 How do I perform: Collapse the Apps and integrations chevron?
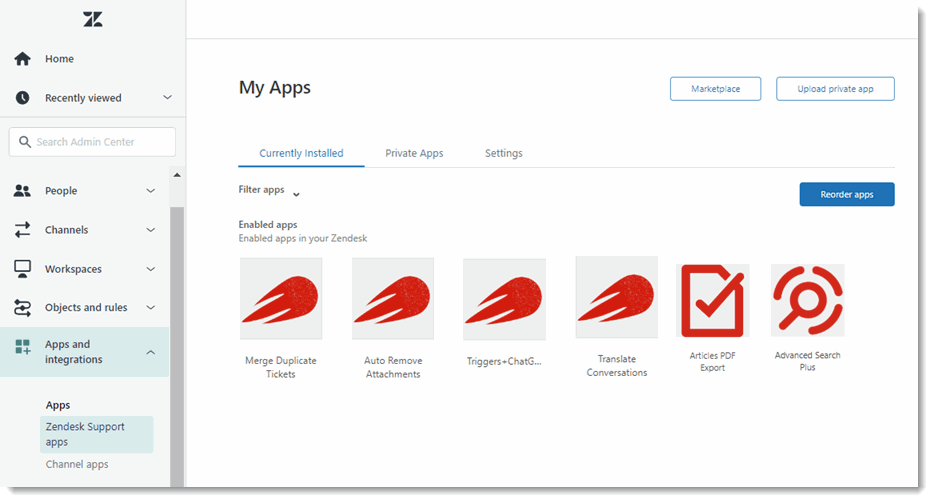[x=151, y=352]
